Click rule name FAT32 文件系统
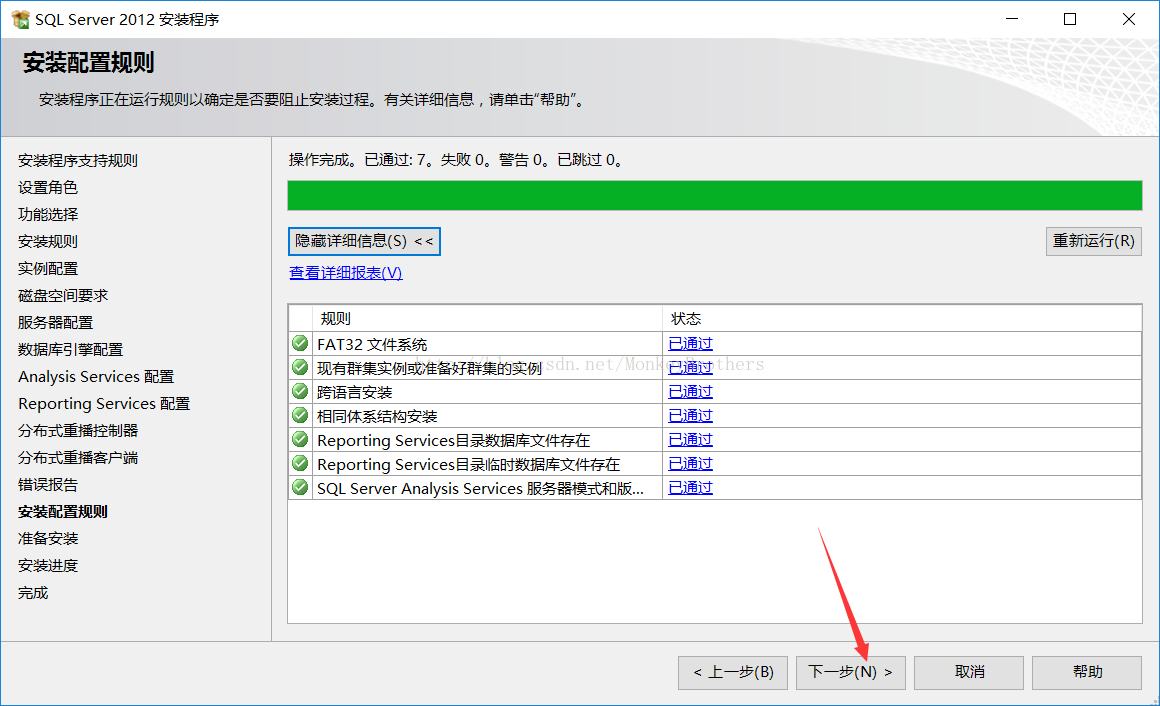This screenshot has width=1160, height=706. (372, 345)
